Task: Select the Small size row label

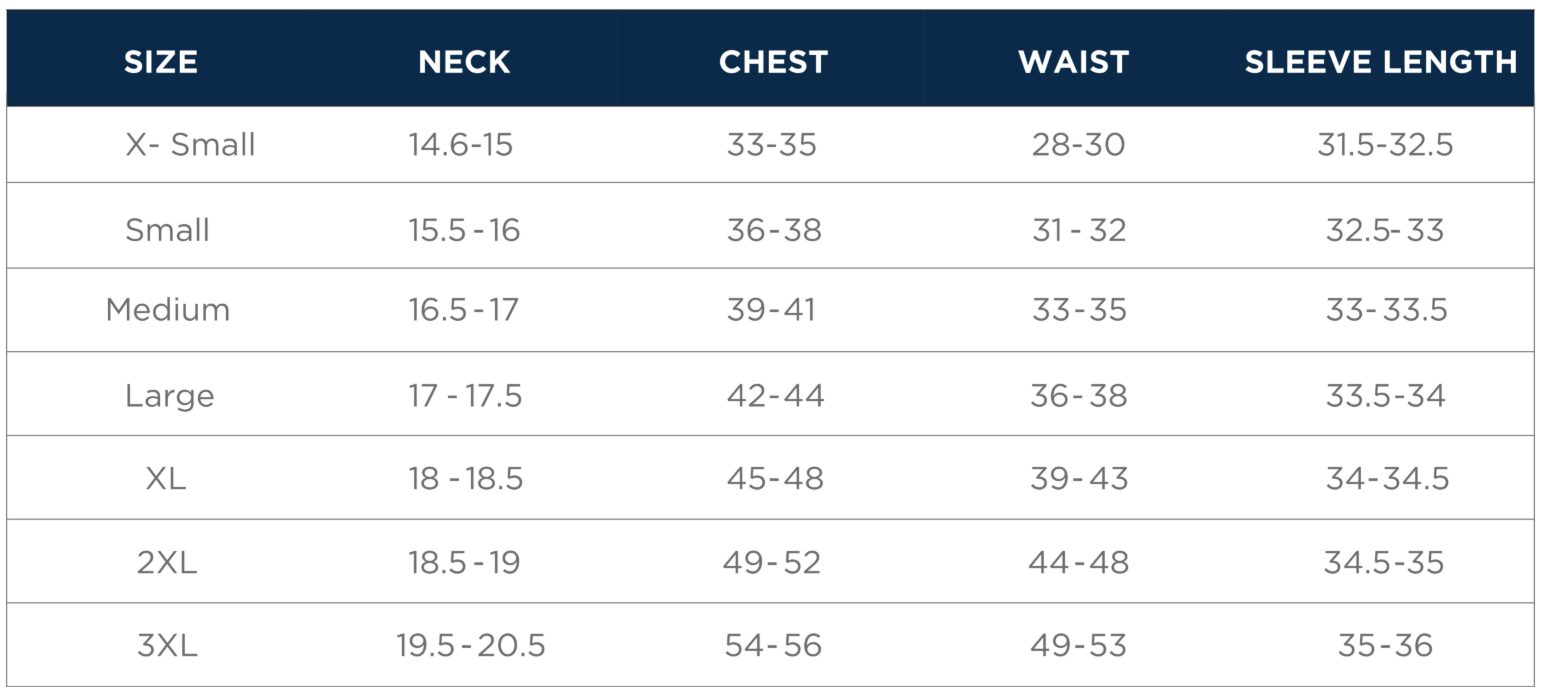Action: 167,230
